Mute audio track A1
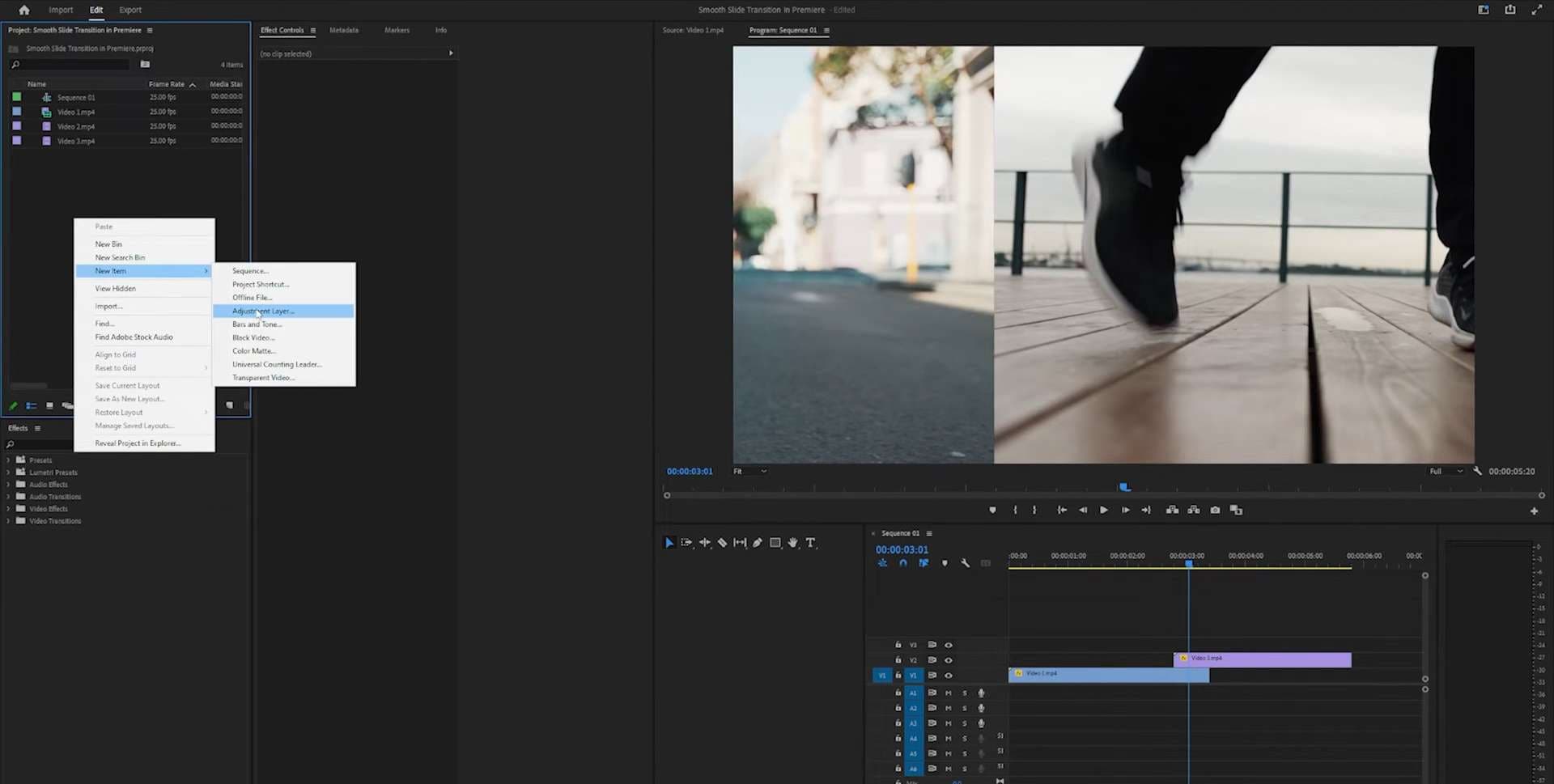Viewport: 1554px width, 784px height. (x=949, y=693)
